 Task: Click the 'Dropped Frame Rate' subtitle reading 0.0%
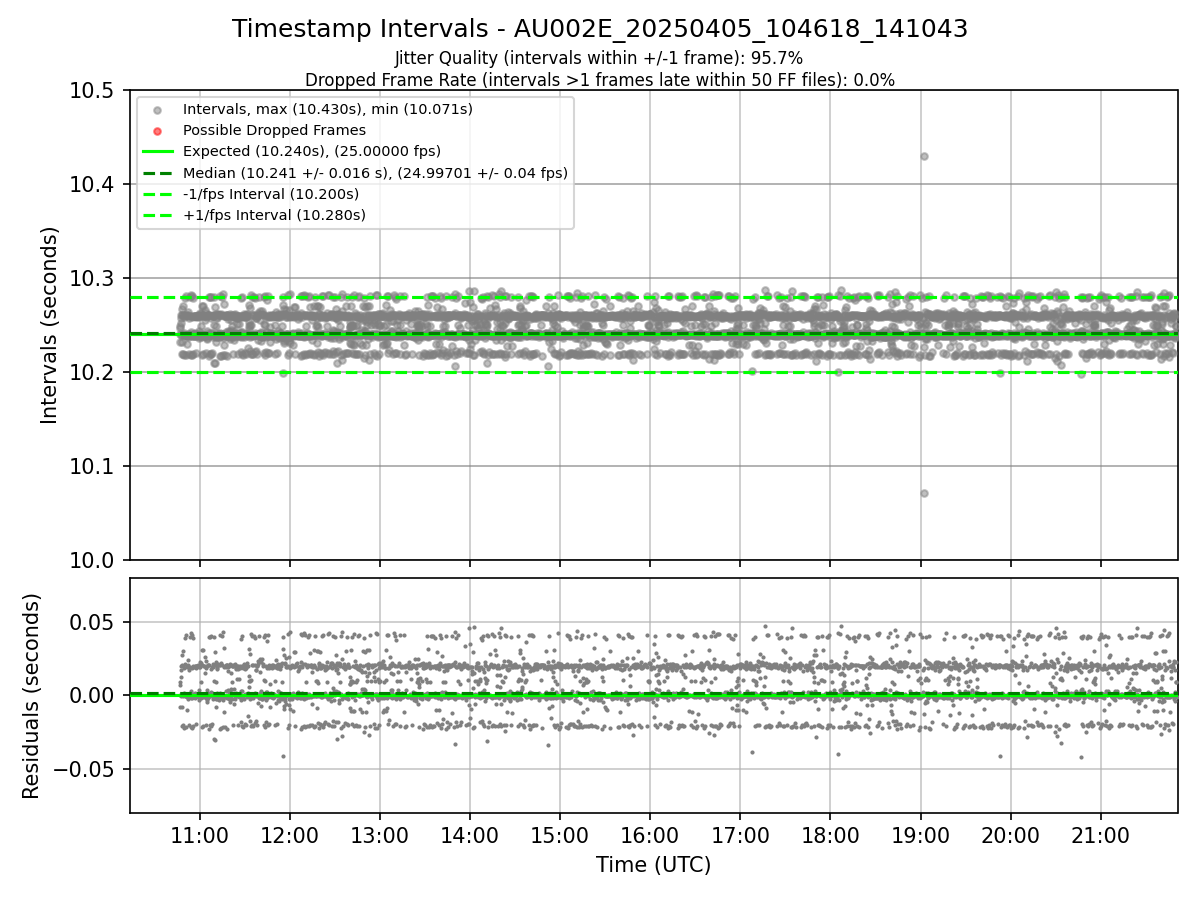(600, 80)
